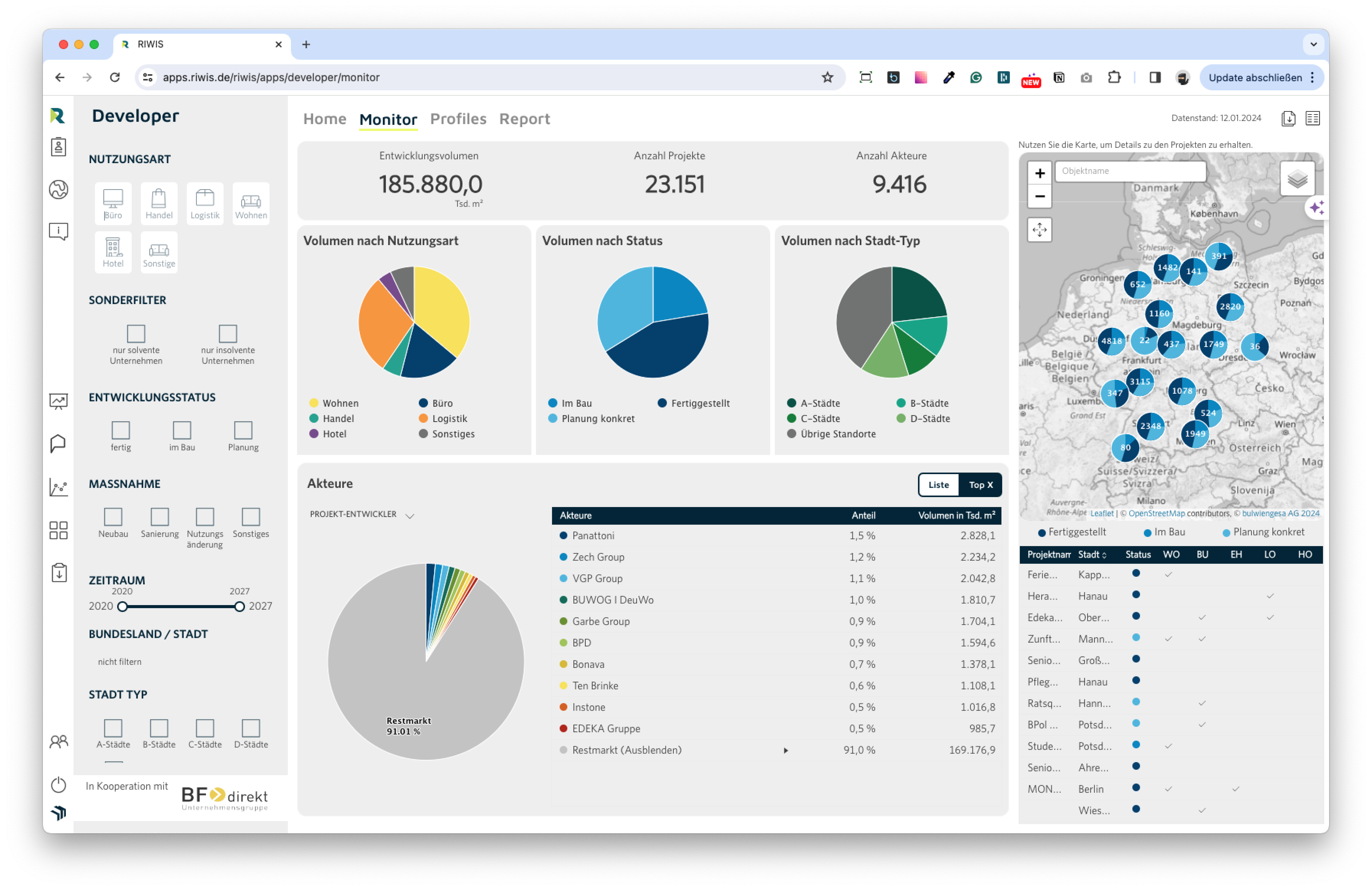Screen dimensions: 1372x890
Task: Open the globe icon in left sidebar
Action: click(58, 189)
